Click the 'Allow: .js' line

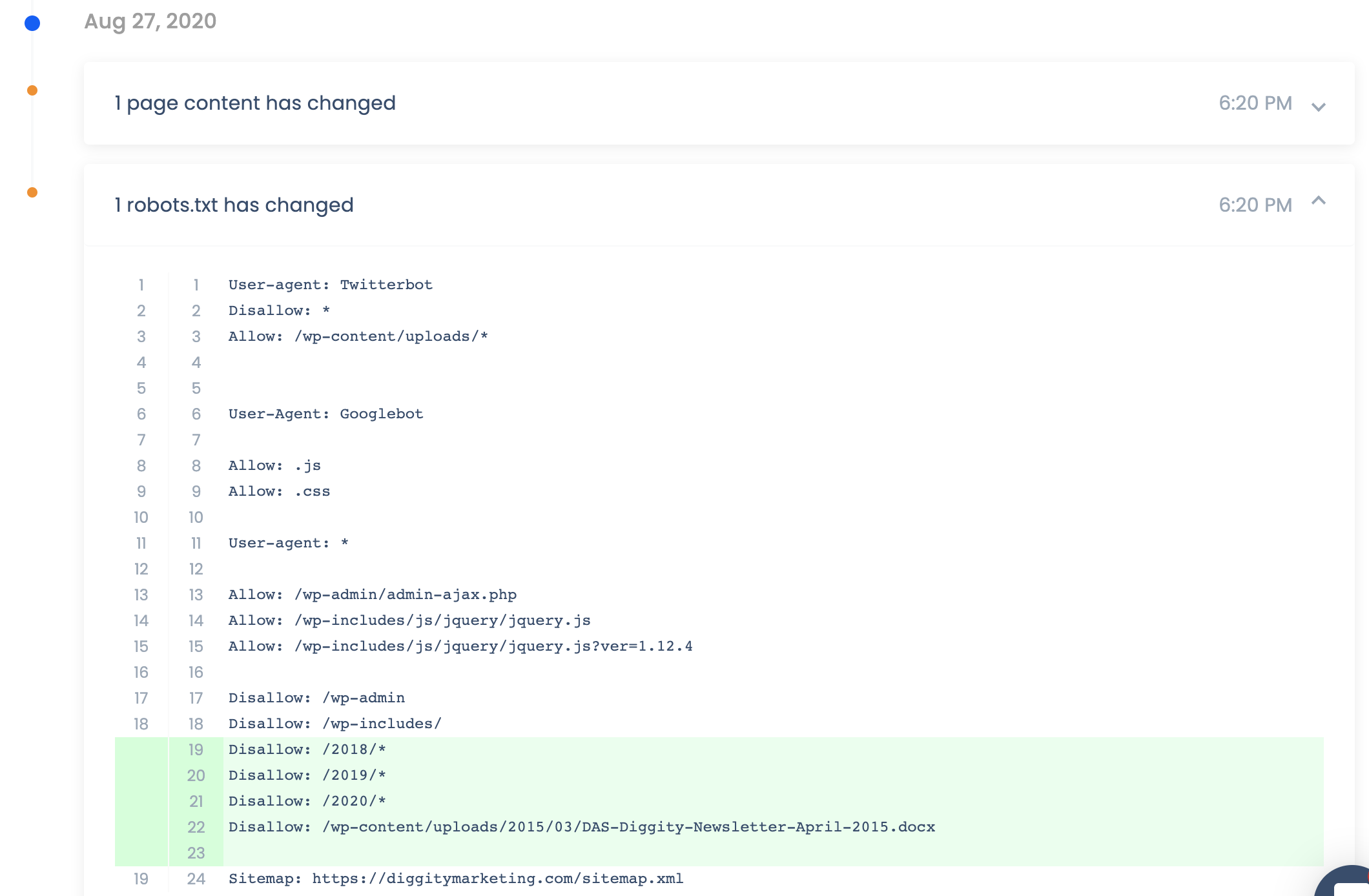click(274, 465)
